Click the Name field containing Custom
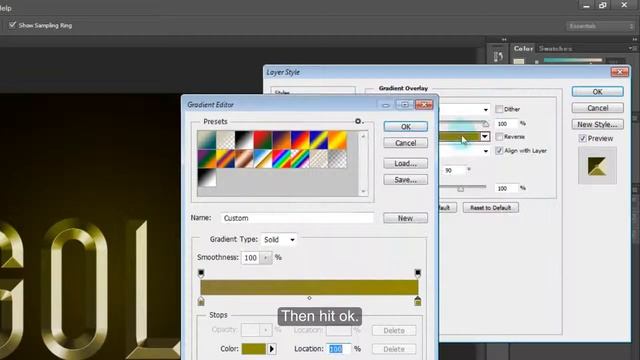640x360 pixels. coord(297,218)
